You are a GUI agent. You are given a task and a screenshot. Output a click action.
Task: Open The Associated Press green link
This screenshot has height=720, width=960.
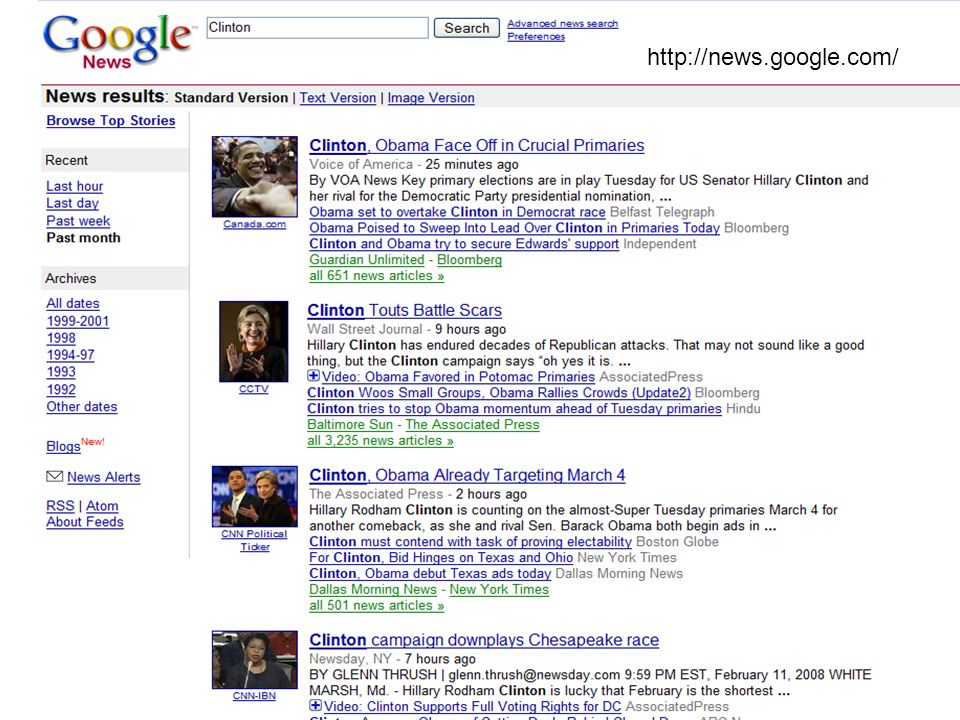(x=473, y=424)
